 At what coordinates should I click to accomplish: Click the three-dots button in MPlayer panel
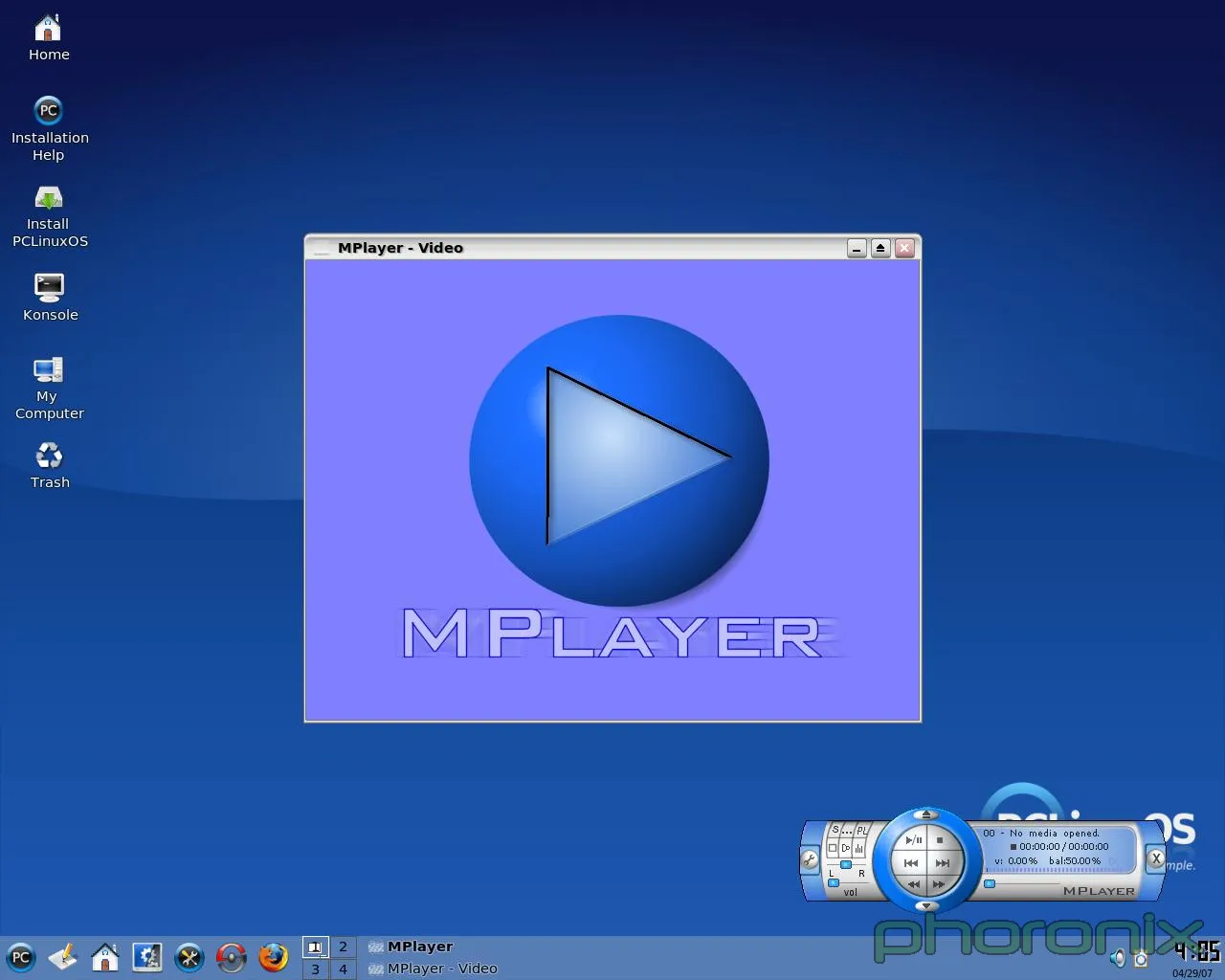(x=847, y=831)
